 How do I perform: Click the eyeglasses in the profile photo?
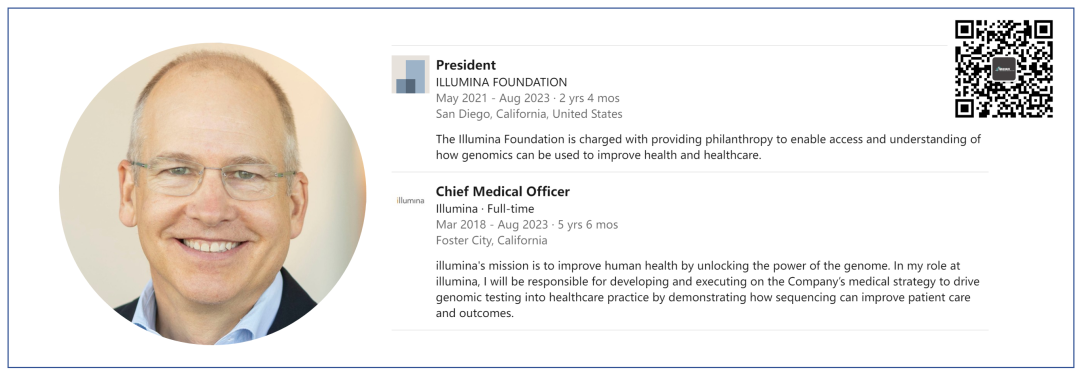click(212, 178)
